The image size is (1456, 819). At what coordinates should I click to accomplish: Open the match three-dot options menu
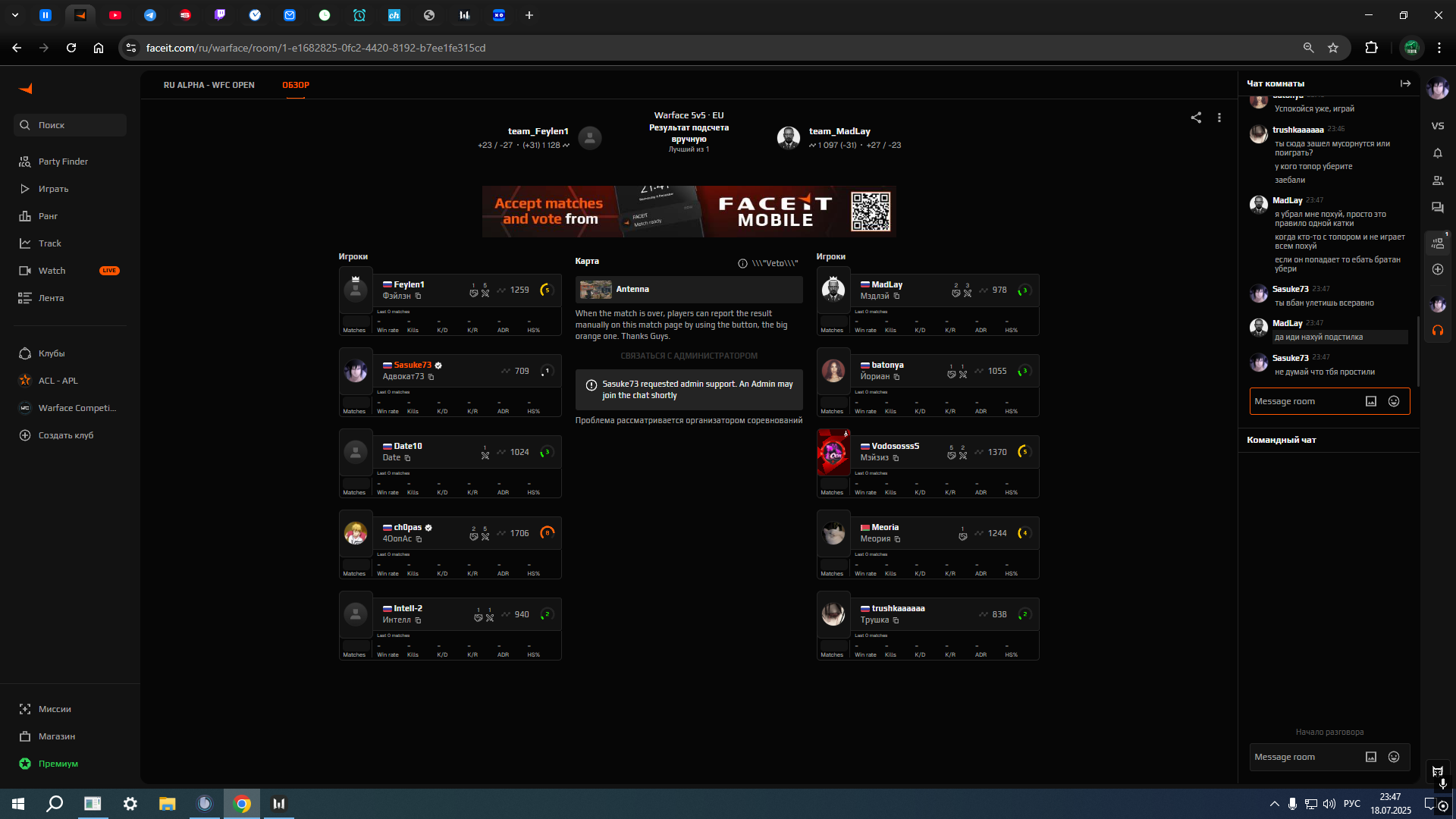(1219, 118)
